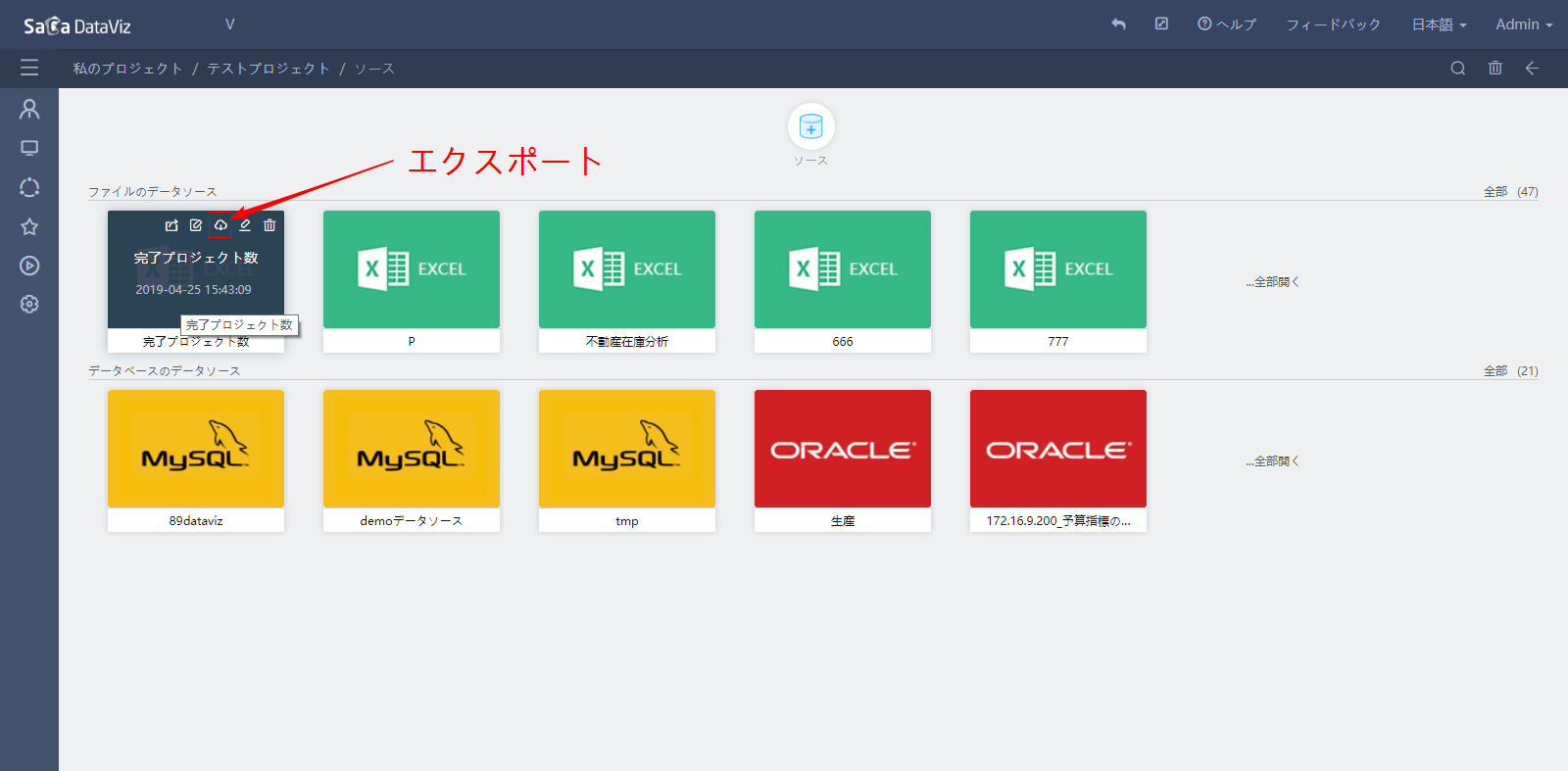Click cloud export icon on 完了プロジェクト数 card
Image resolution: width=1568 pixels, height=771 pixels.
220,225
